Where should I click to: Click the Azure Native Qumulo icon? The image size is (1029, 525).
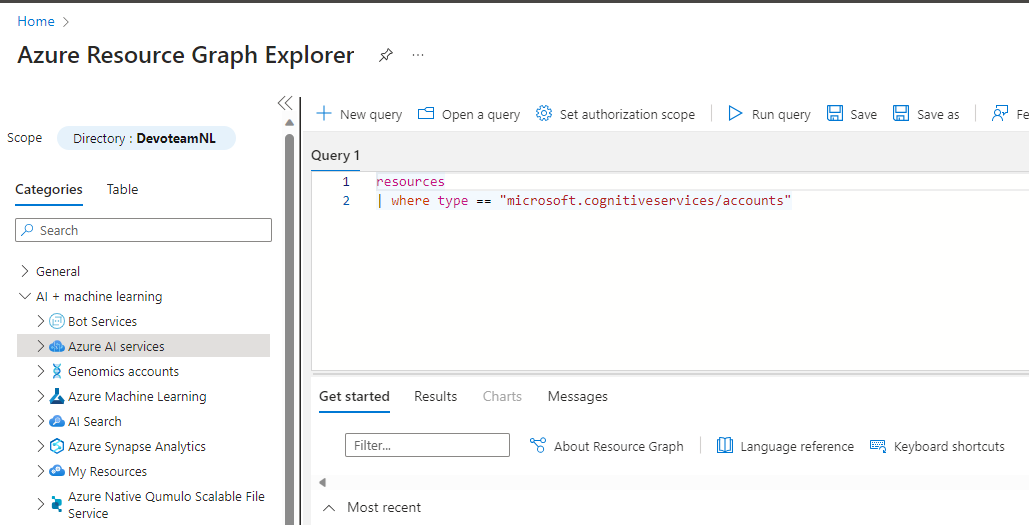(57, 505)
